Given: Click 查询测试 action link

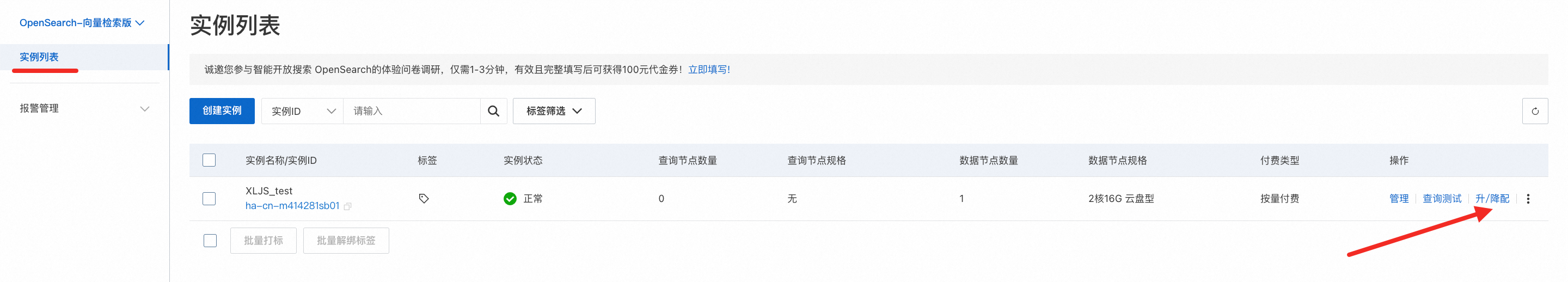Looking at the screenshot, I should (1441, 199).
